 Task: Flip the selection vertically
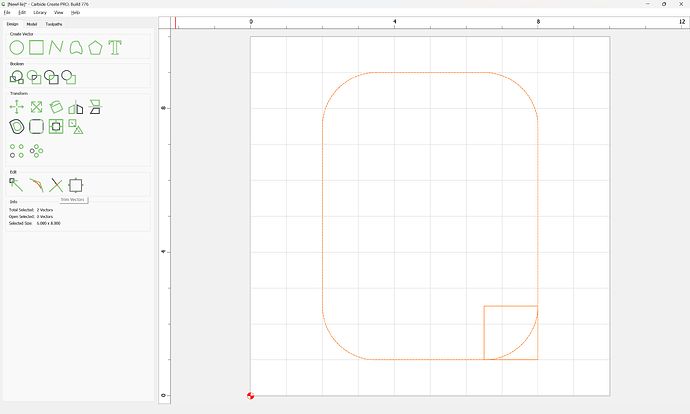pyautogui.click(x=95, y=107)
